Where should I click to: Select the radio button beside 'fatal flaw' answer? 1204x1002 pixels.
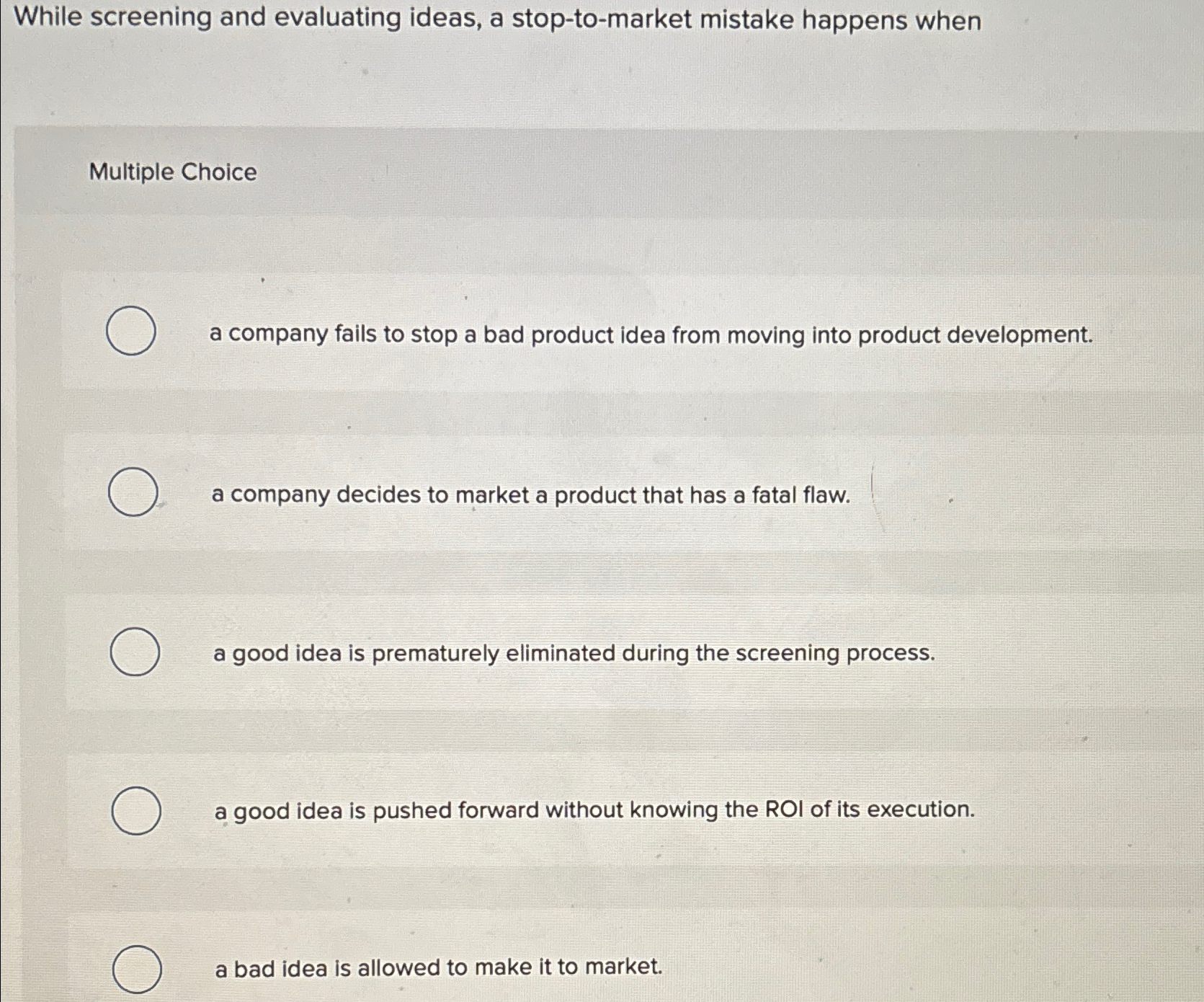(133, 494)
